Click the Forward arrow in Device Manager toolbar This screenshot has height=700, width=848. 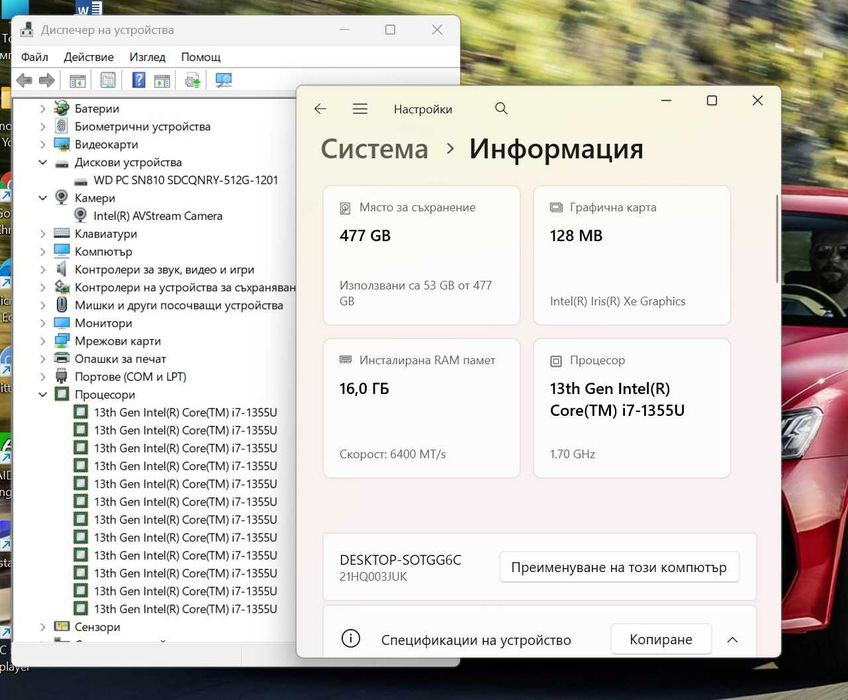47,81
